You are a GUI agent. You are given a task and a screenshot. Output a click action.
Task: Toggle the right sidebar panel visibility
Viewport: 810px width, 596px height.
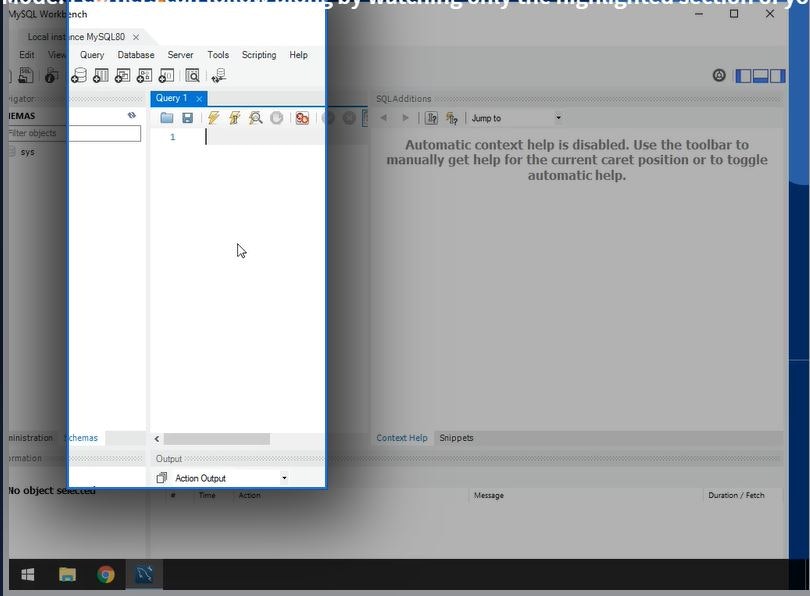click(x=777, y=75)
